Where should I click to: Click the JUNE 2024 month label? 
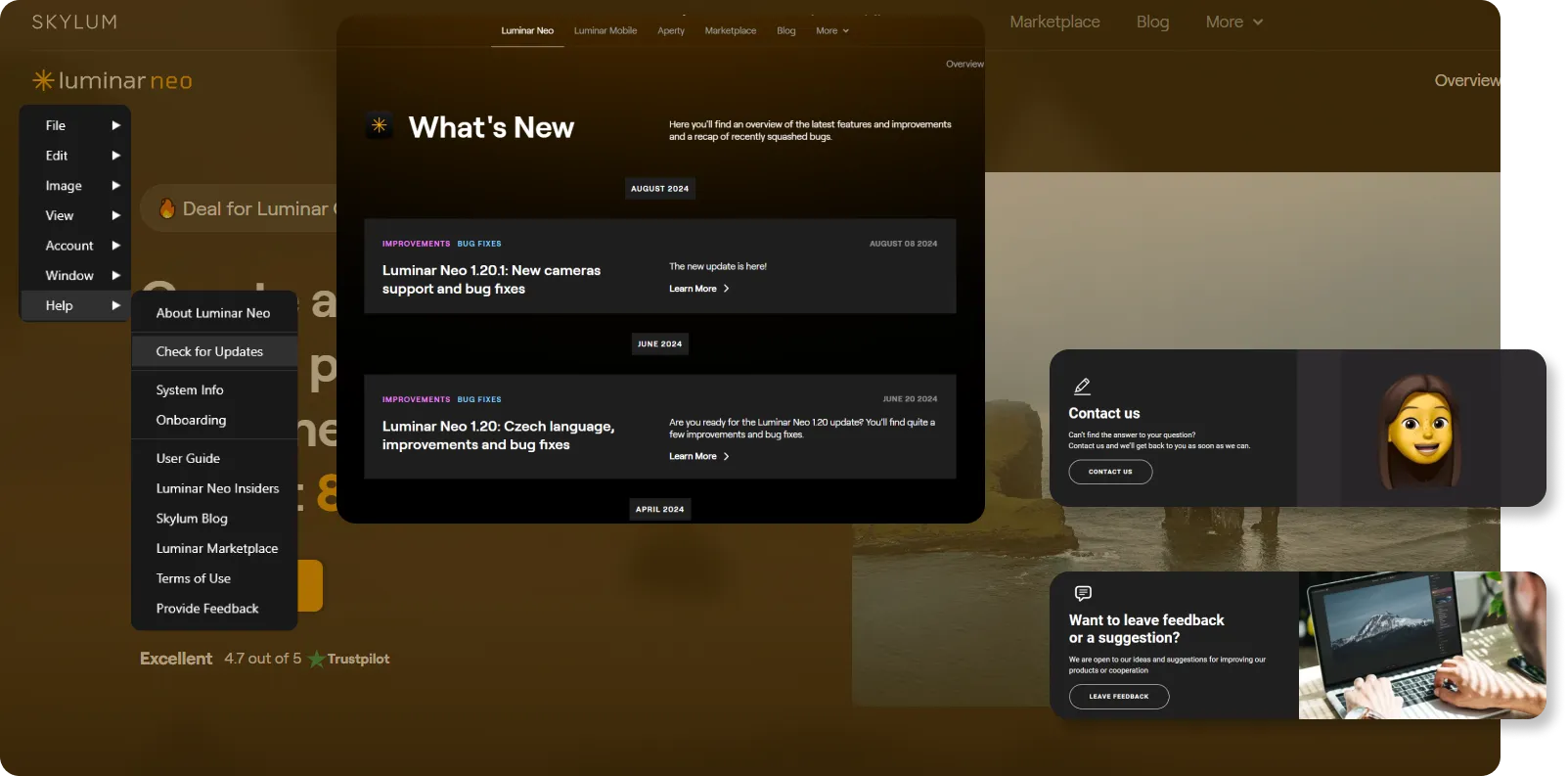660,344
